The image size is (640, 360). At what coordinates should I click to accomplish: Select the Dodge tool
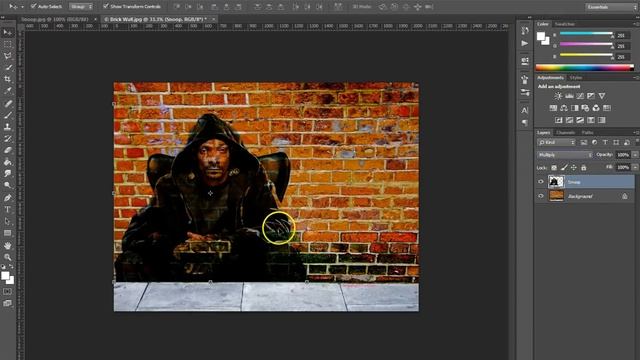click(x=8, y=185)
